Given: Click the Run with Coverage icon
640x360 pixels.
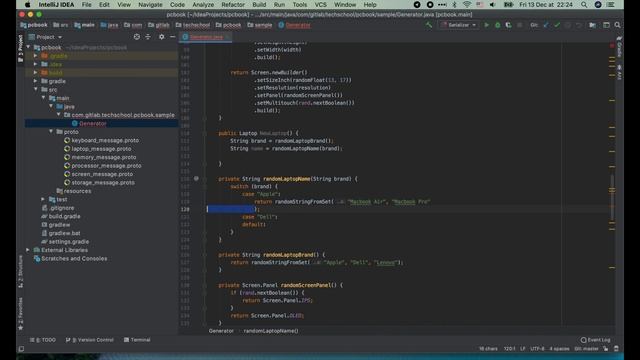Looking at the screenshot, I should click(x=508, y=25).
